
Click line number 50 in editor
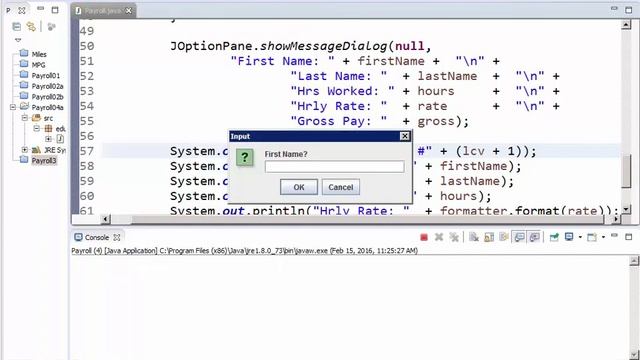87,46
